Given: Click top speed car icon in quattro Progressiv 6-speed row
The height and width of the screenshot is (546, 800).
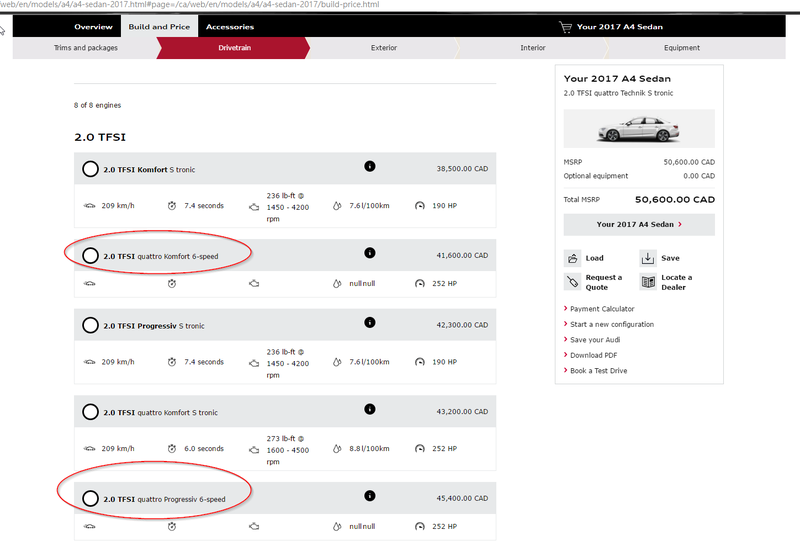Looking at the screenshot, I should tap(89, 526).
